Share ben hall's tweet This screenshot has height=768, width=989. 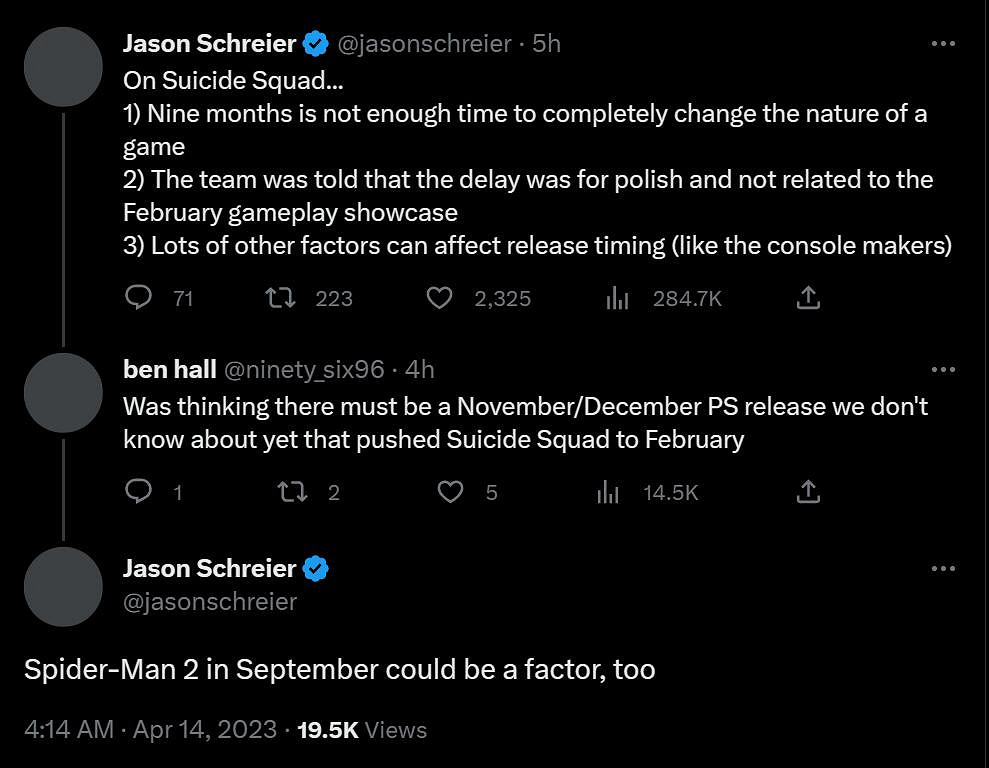(x=808, y=491)
